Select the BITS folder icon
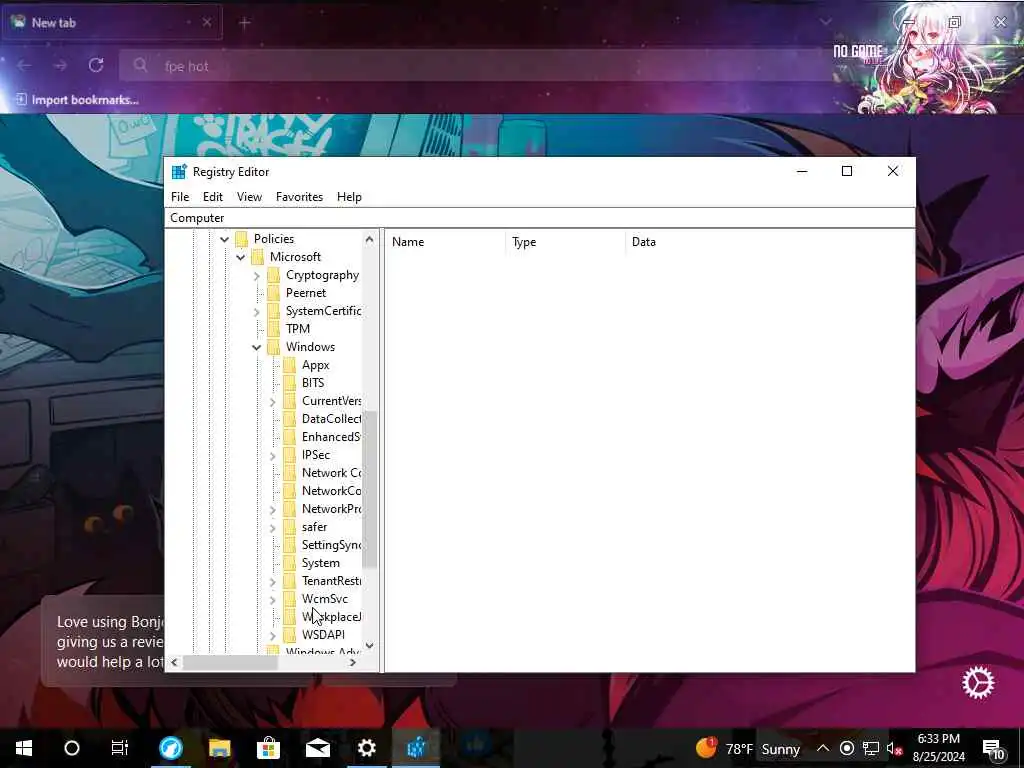 [290, 383]
